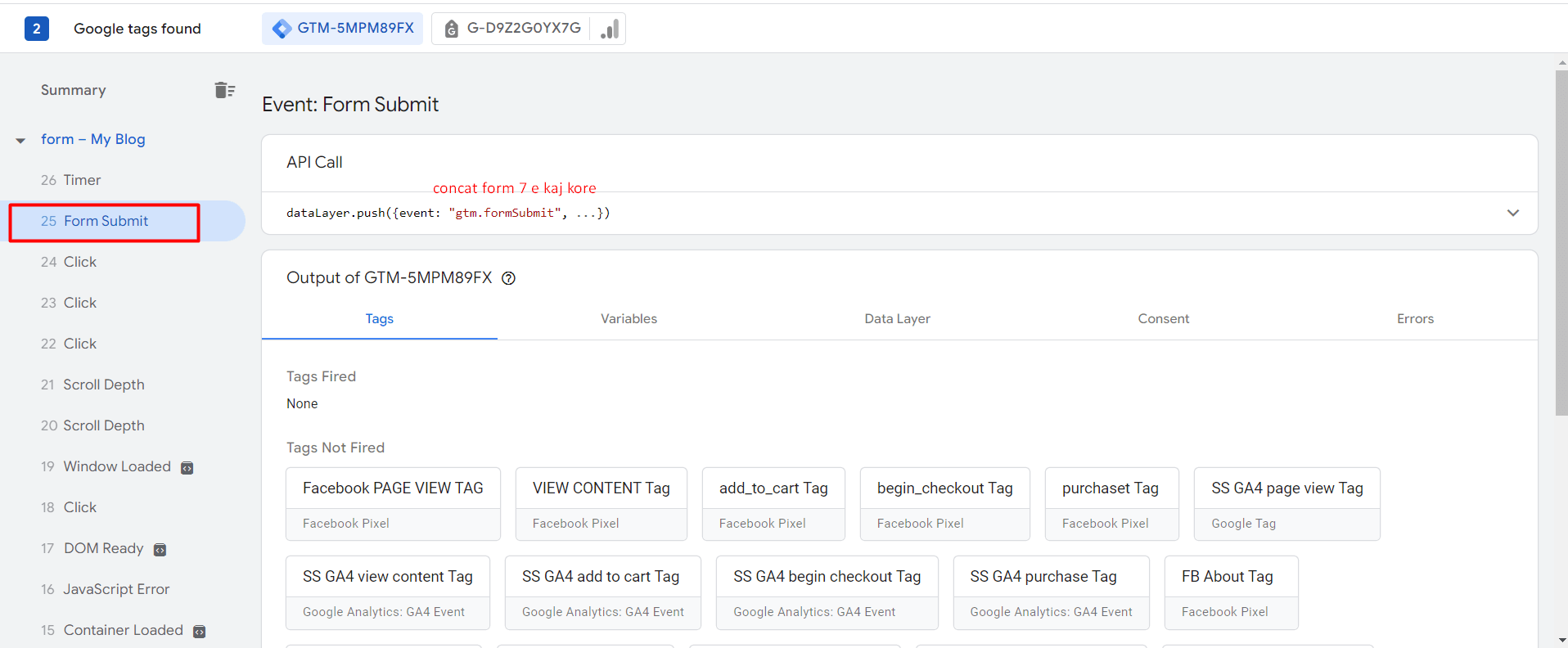The width and height of the screenshot is (1568, 648).
Task: Expand the API Call details chevron
Action: 1513,213
